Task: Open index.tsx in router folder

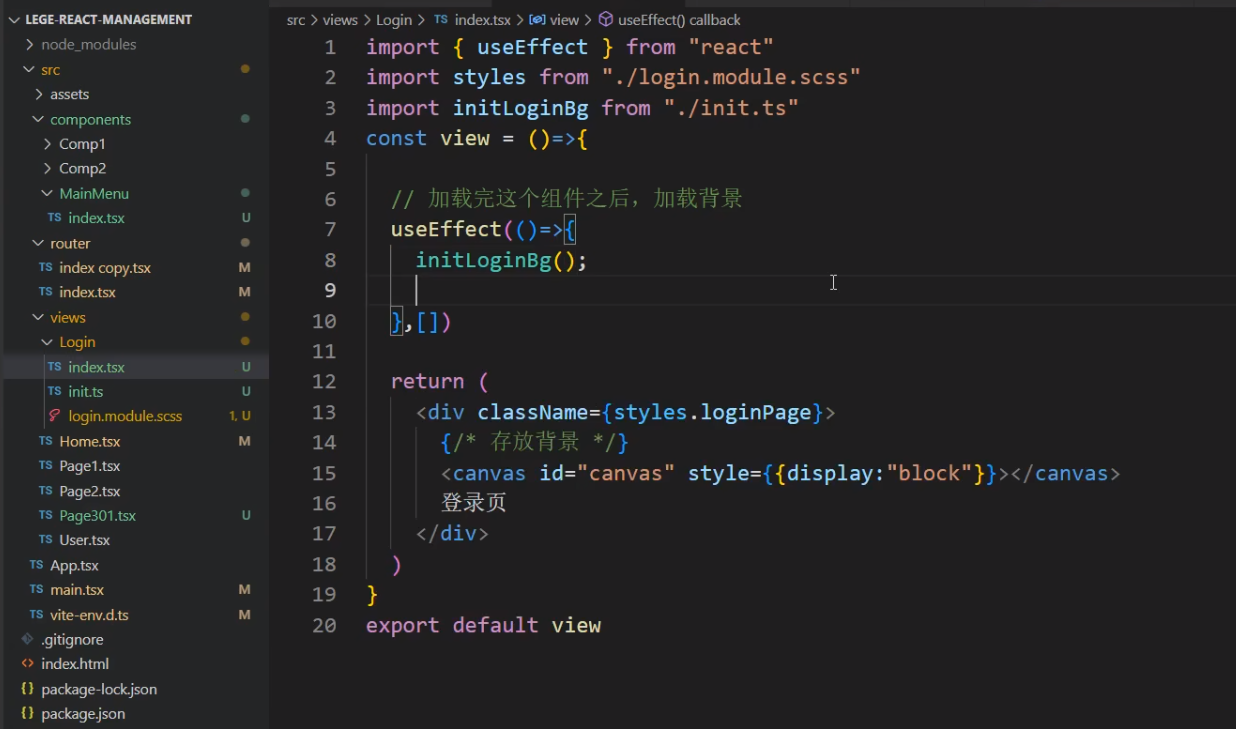Action: [x=87, y=292]
